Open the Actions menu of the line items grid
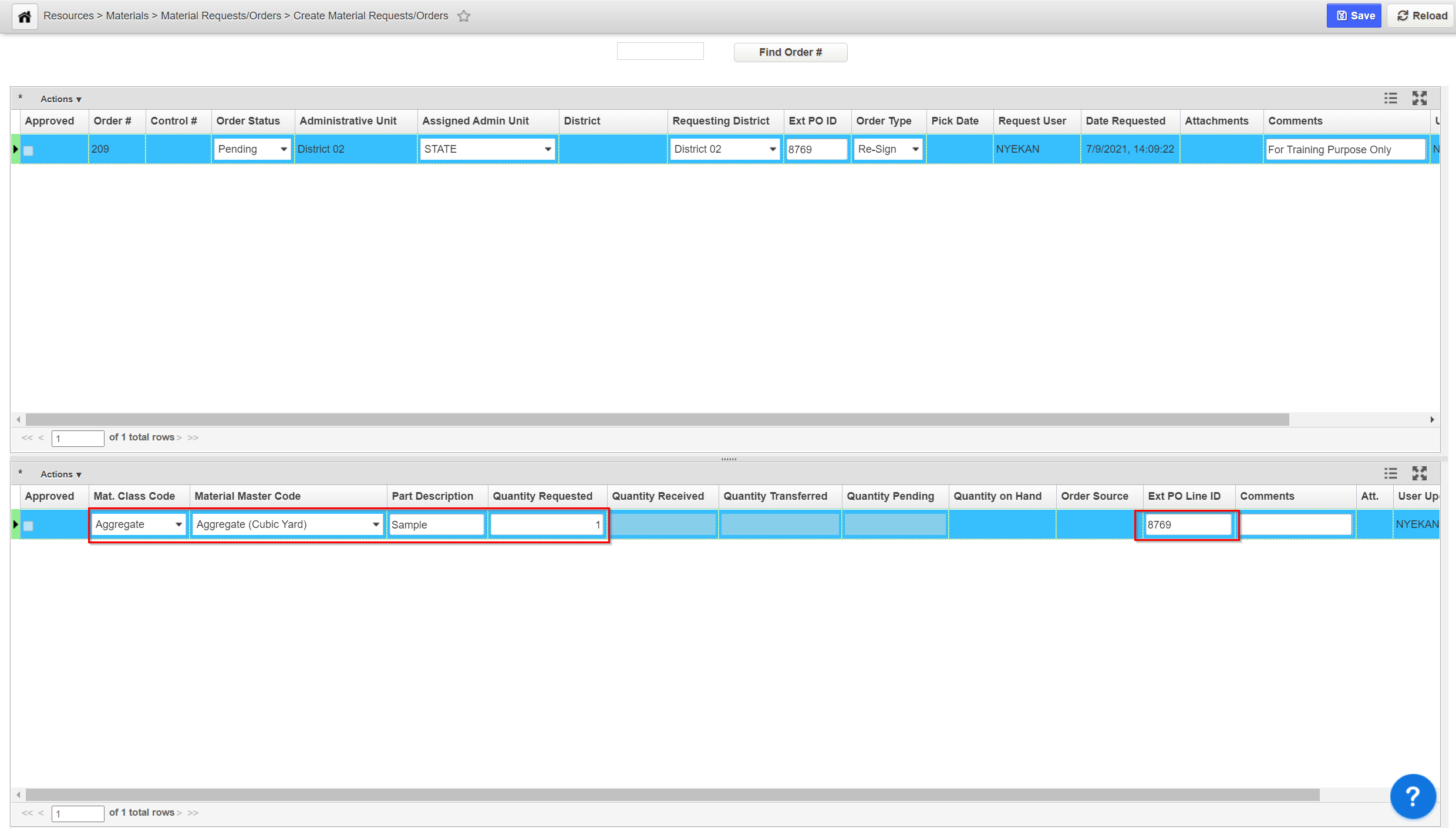Screen dimensions: 1456x828 [60, 474]
